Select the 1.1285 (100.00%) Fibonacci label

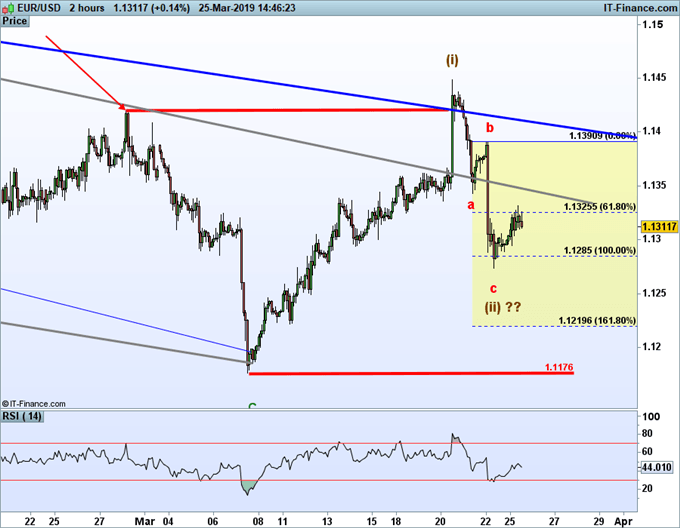pyautogui.click(x=600, y=251)
